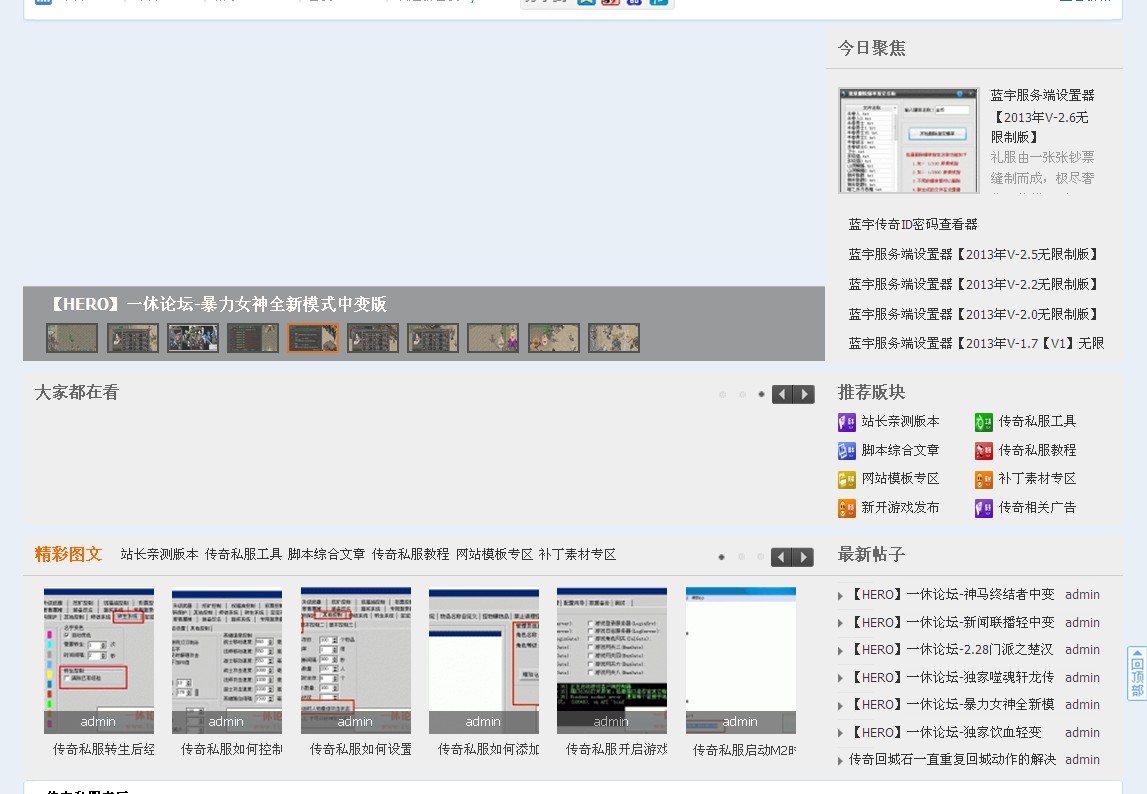The image size is (1147, 794).
Task: Click admin author beside 神马终结者中变 post
Action: click(1082, 595)
